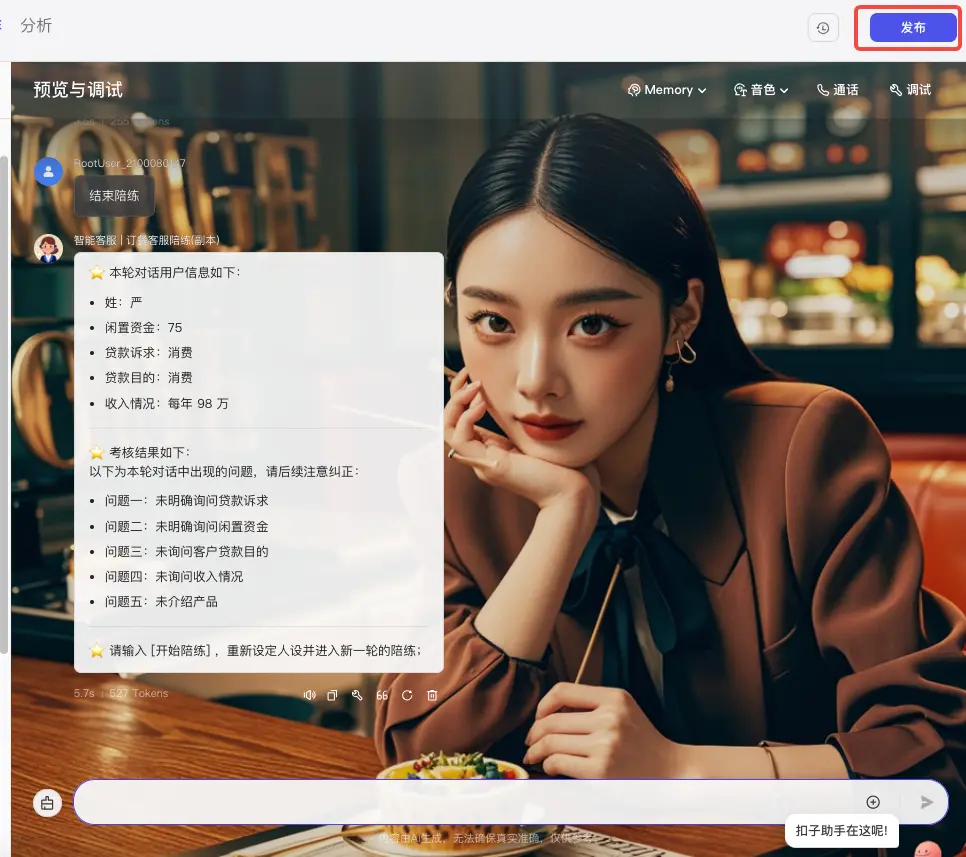
Task: Expand the Memory dropdown
Action: [x=667, y=90]
